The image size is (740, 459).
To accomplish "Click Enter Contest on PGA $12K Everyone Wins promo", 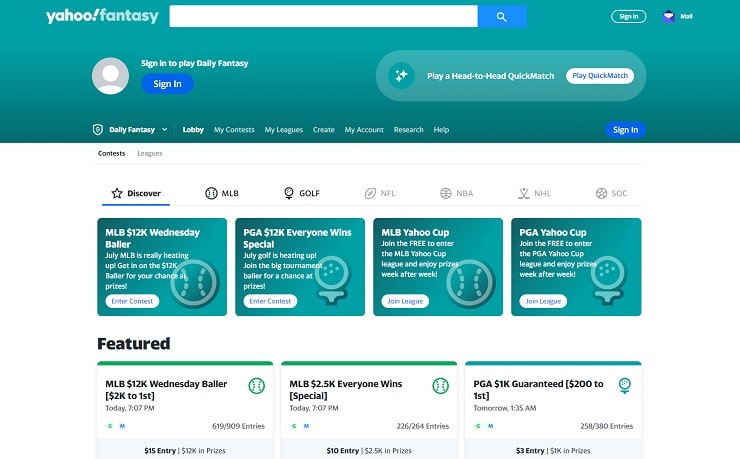I will point(270,301).
